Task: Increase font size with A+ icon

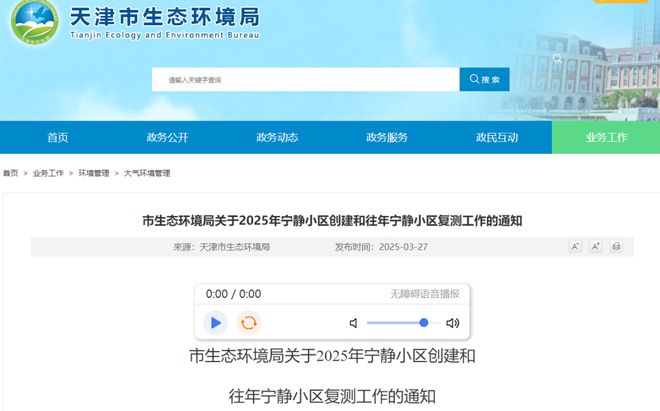Action: click(596, 246)
